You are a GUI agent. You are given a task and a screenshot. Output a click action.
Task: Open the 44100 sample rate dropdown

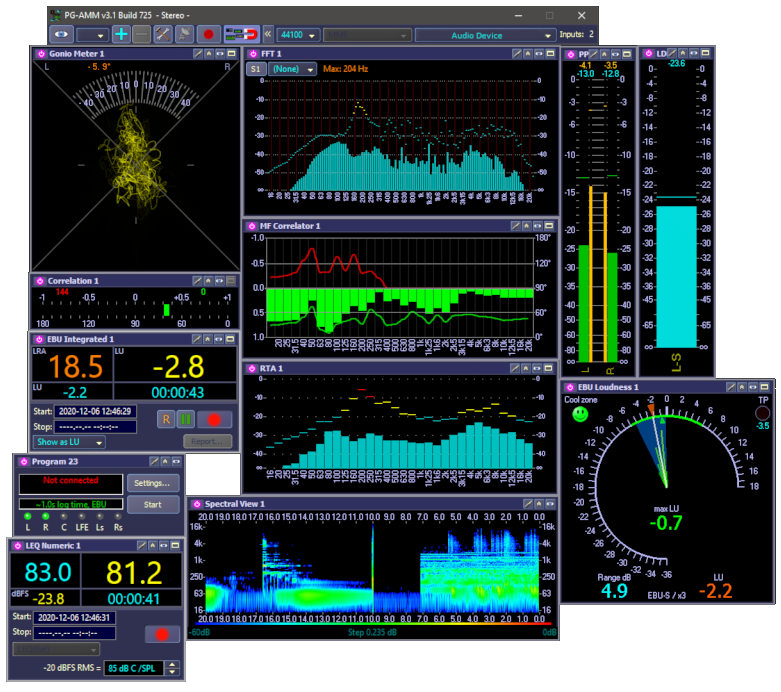pos(298,35)
